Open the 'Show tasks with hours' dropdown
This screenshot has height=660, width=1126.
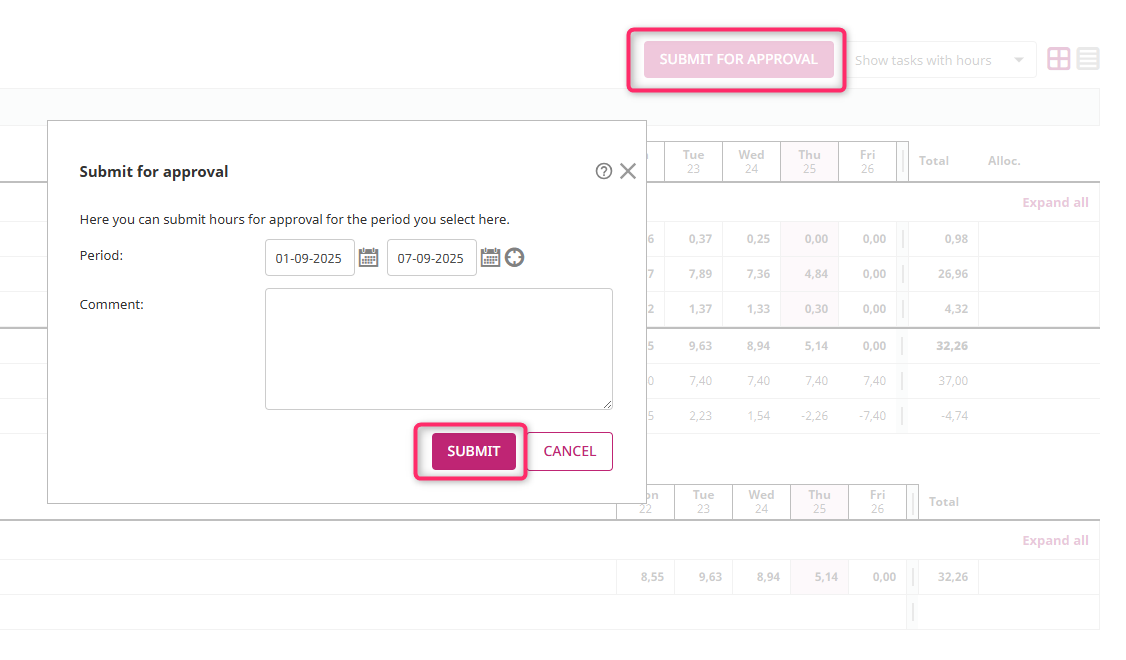[940, 60]
